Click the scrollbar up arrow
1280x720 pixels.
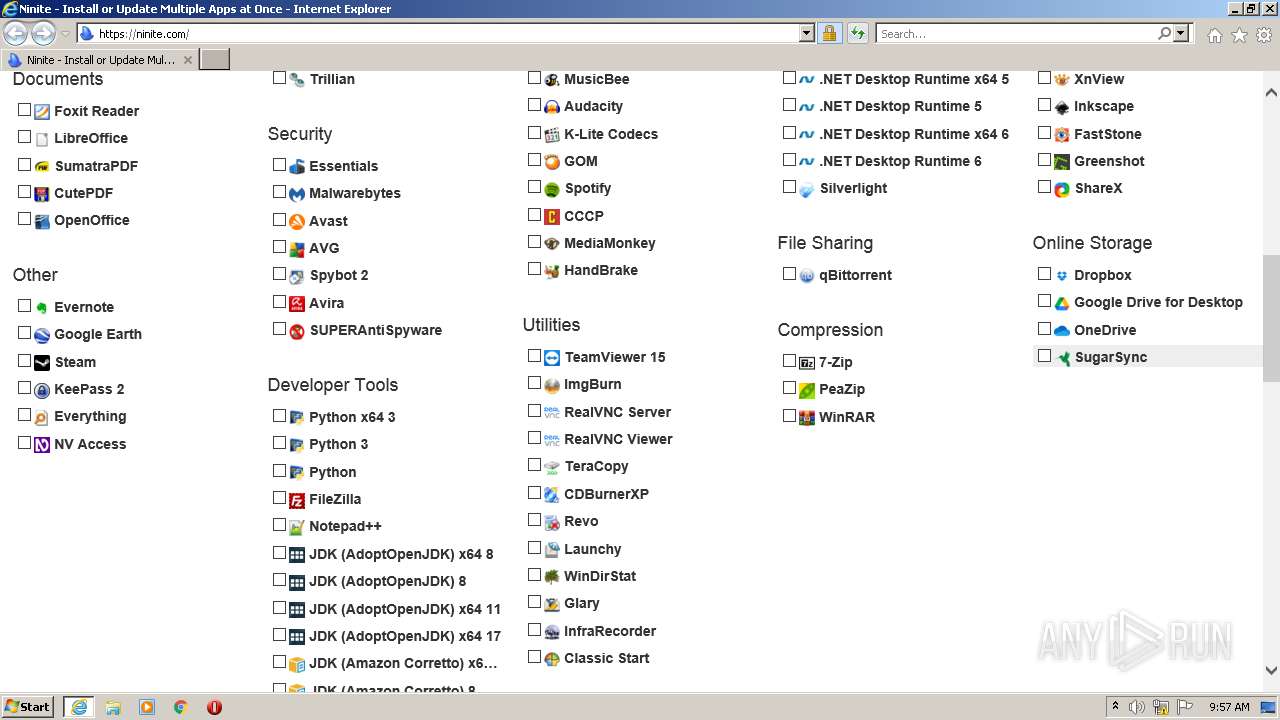(x=1271, y=93)
